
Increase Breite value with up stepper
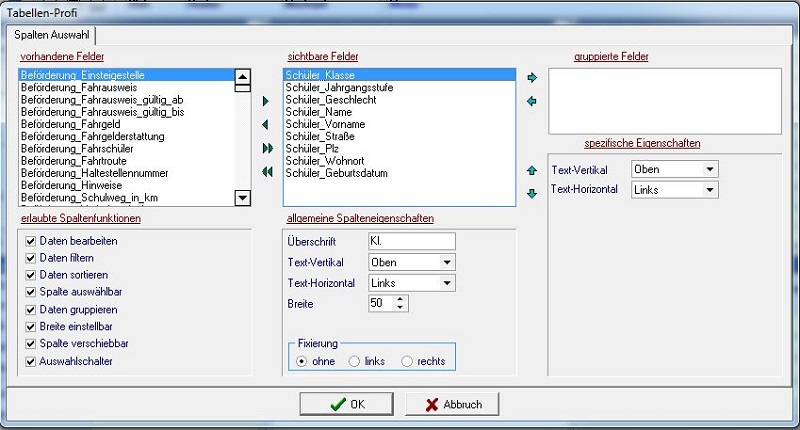click(x=400, y=299)
